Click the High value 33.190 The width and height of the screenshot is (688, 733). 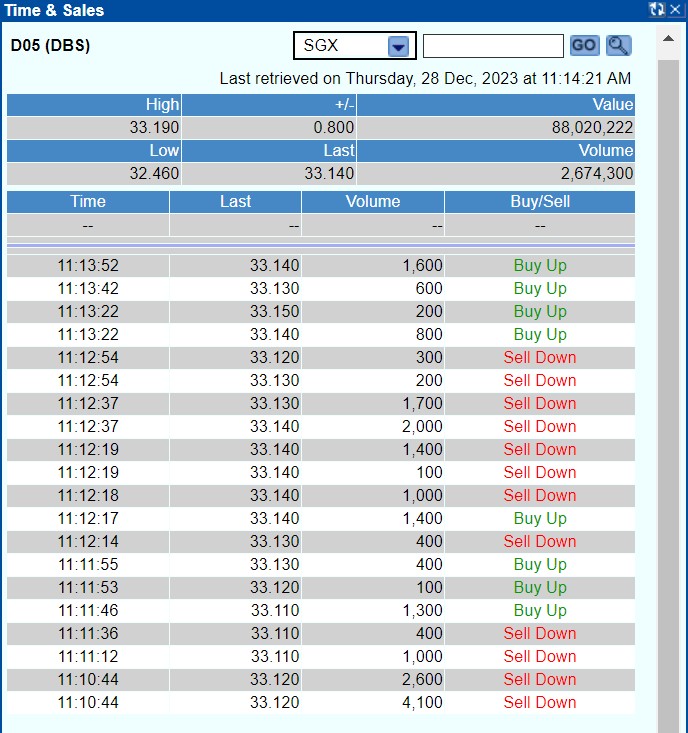coord(154,128)
